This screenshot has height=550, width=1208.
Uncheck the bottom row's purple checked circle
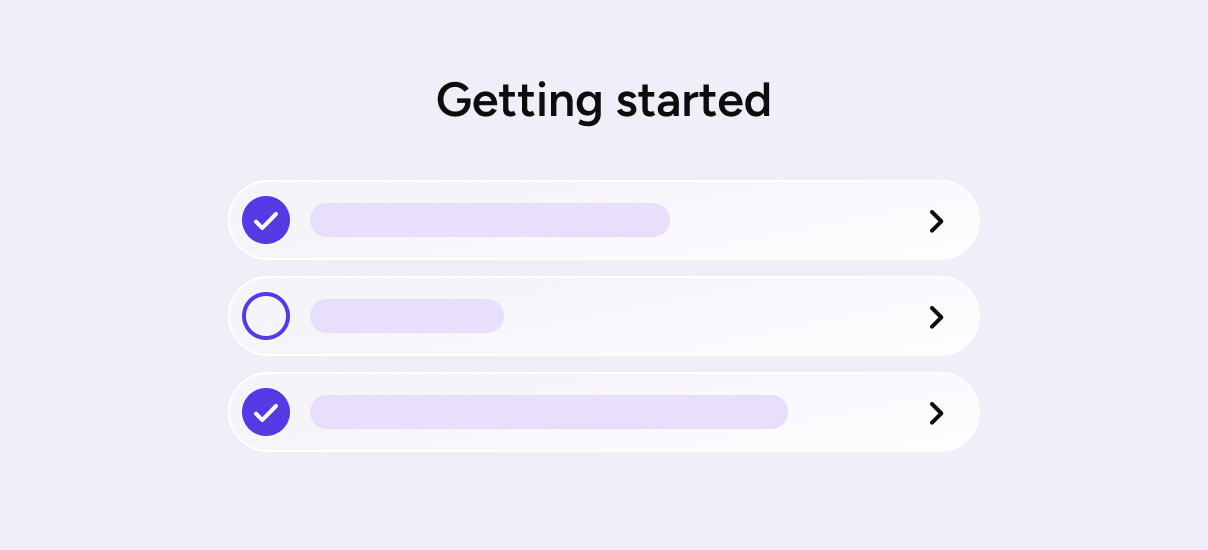pos(266,412)
